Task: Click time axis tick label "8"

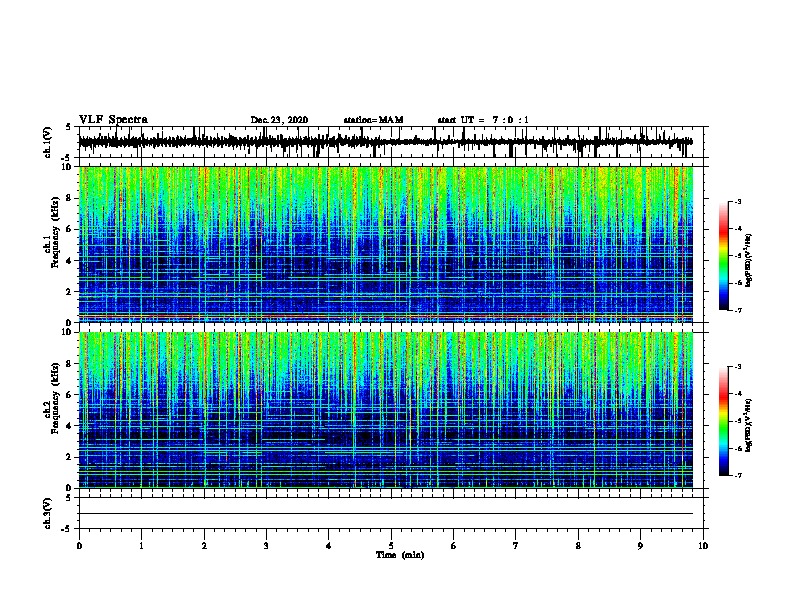Action: 578,545
